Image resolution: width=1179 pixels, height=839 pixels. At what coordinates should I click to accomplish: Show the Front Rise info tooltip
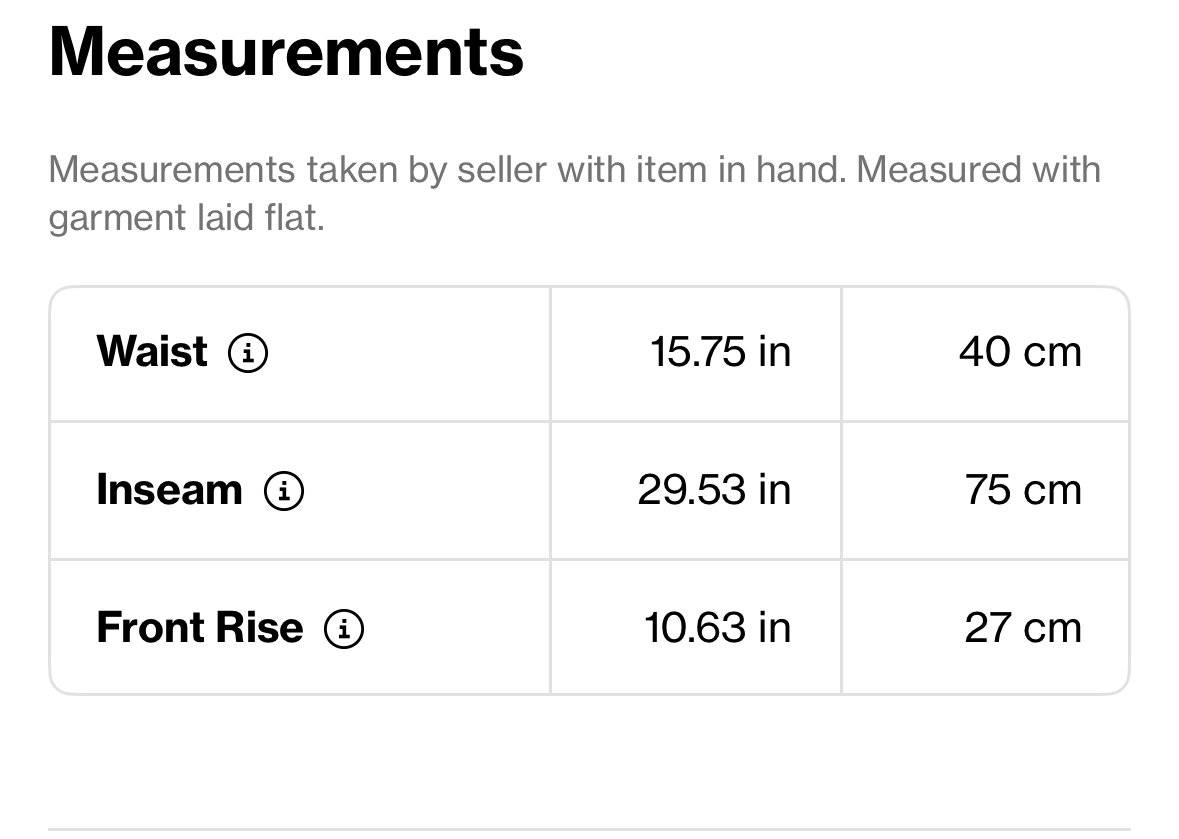[x=344, y=628]
